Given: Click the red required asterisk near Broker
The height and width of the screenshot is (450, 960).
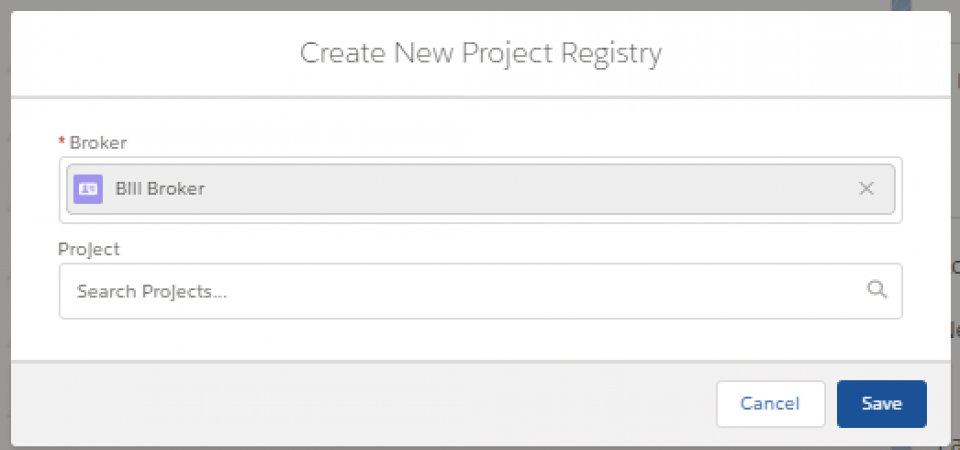Looking at the screenshot, I should click(63, 143).
